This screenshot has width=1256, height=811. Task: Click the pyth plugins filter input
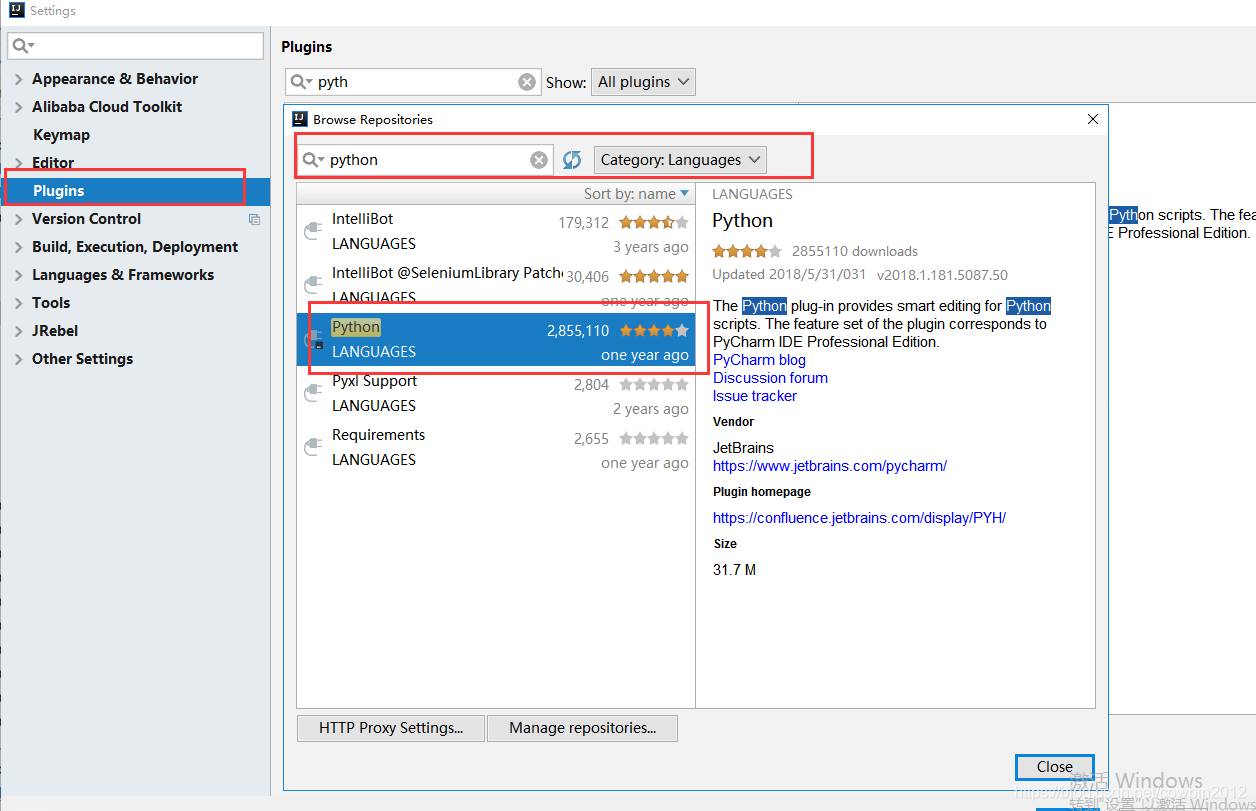(413, 82)
